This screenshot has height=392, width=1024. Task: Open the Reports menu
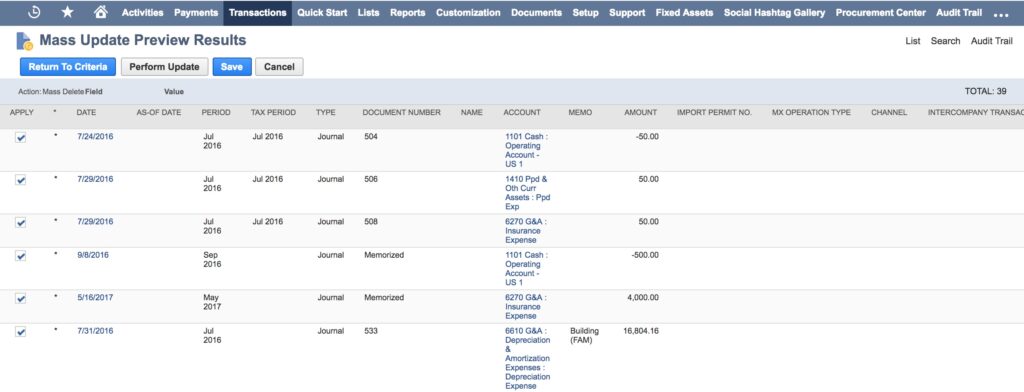[x=408, y=12]
